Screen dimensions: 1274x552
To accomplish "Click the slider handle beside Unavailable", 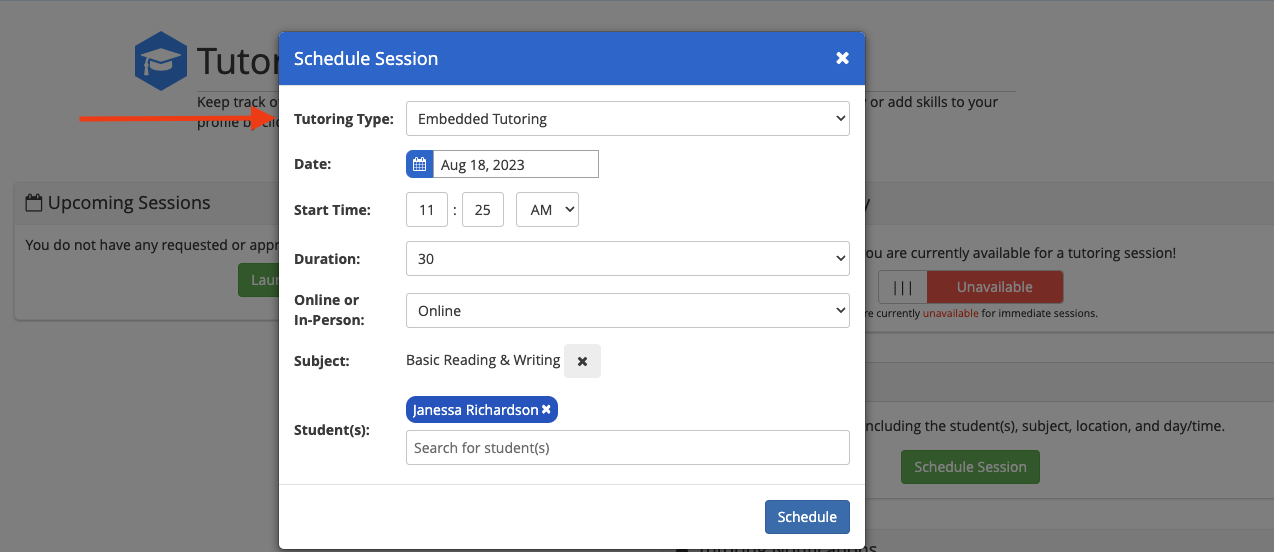I will (x=903, y=287).
